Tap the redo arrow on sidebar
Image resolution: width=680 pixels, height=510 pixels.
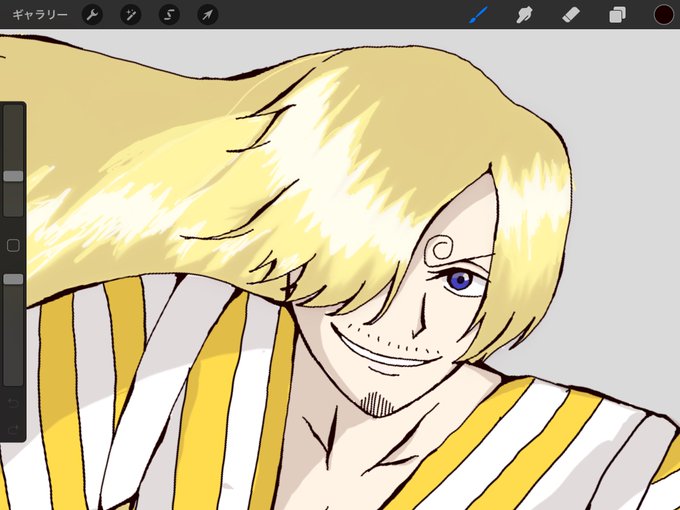13,429
